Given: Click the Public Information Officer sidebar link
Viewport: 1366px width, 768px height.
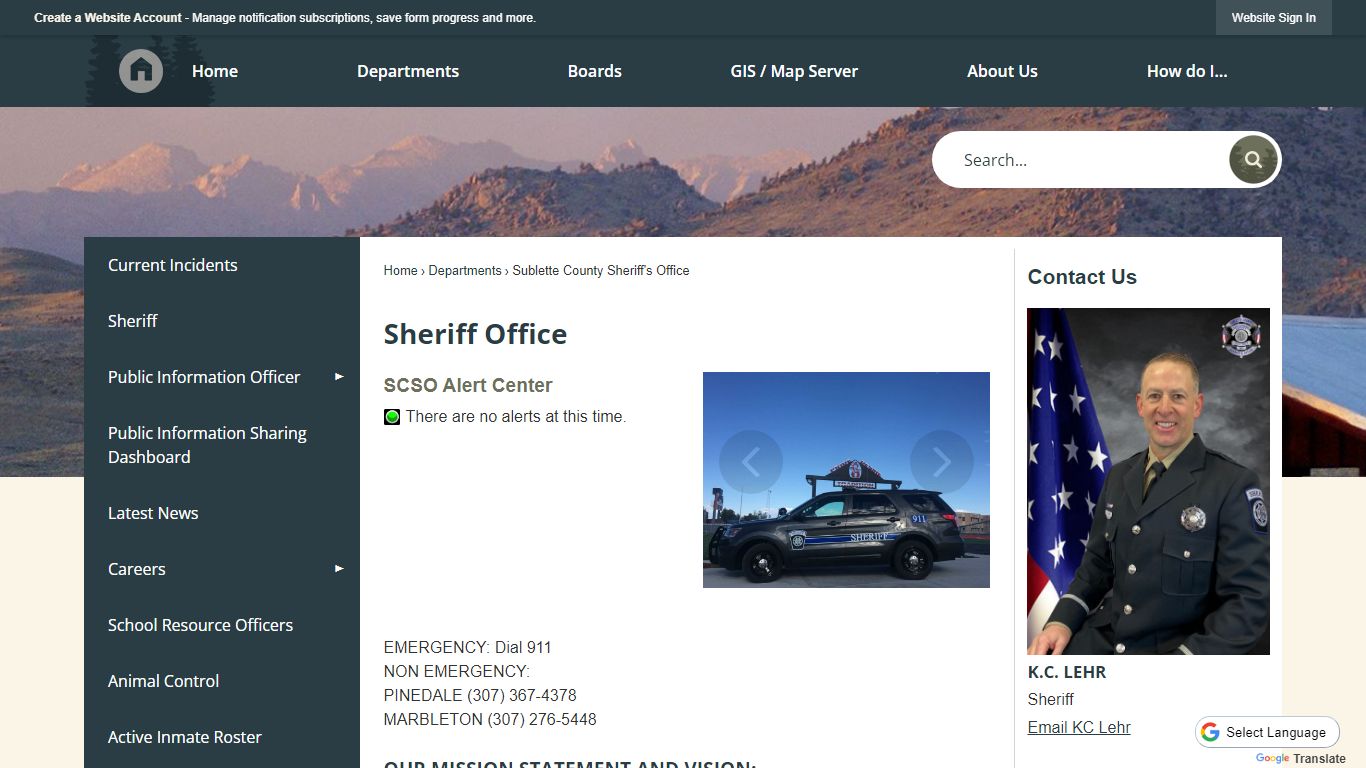Looking at the screenshot, I should coord(204,377).
